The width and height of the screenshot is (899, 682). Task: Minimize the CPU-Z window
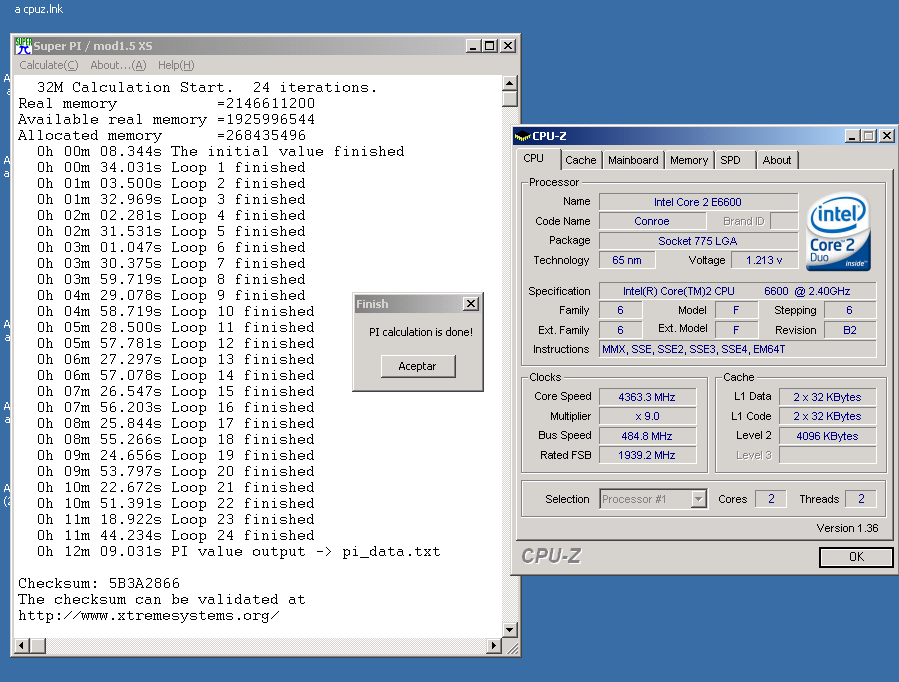click(x=852, y=136)
